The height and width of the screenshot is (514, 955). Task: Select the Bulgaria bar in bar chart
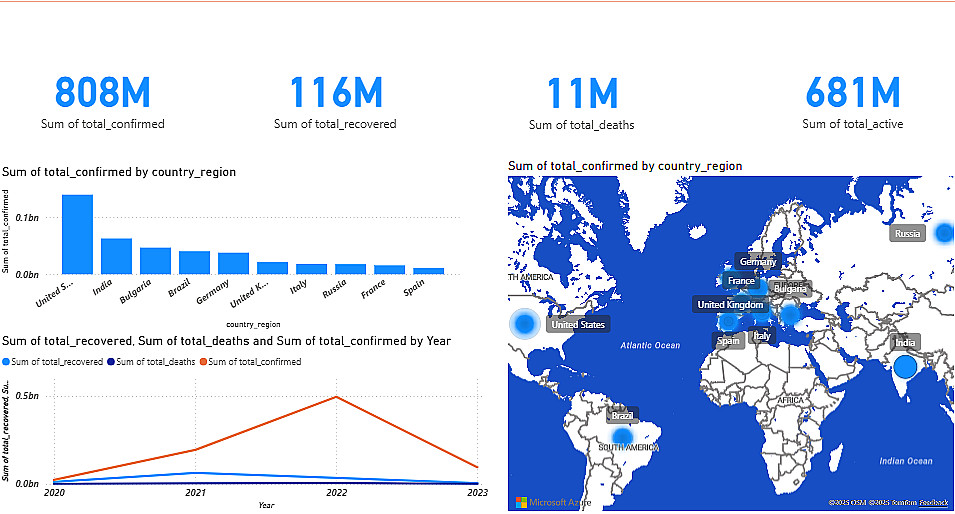coord(155,261)
